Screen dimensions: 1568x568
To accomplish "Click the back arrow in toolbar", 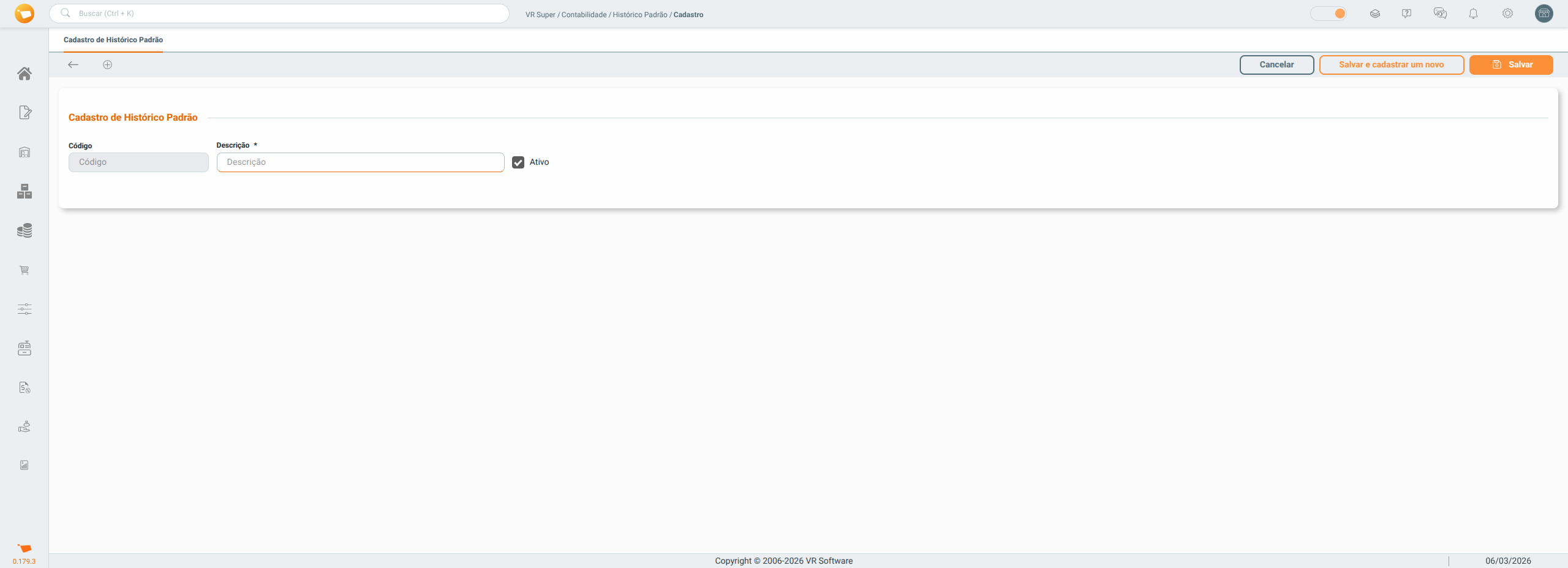I will pyautogui.click(x=73, y=64).
